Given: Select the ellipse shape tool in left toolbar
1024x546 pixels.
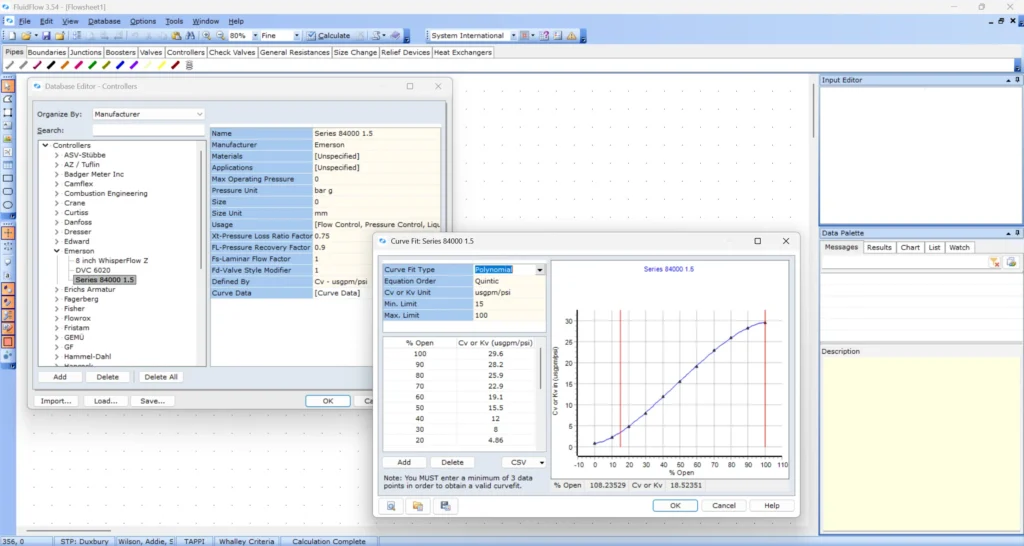Looking at the screenshot, I should point(8,205).
